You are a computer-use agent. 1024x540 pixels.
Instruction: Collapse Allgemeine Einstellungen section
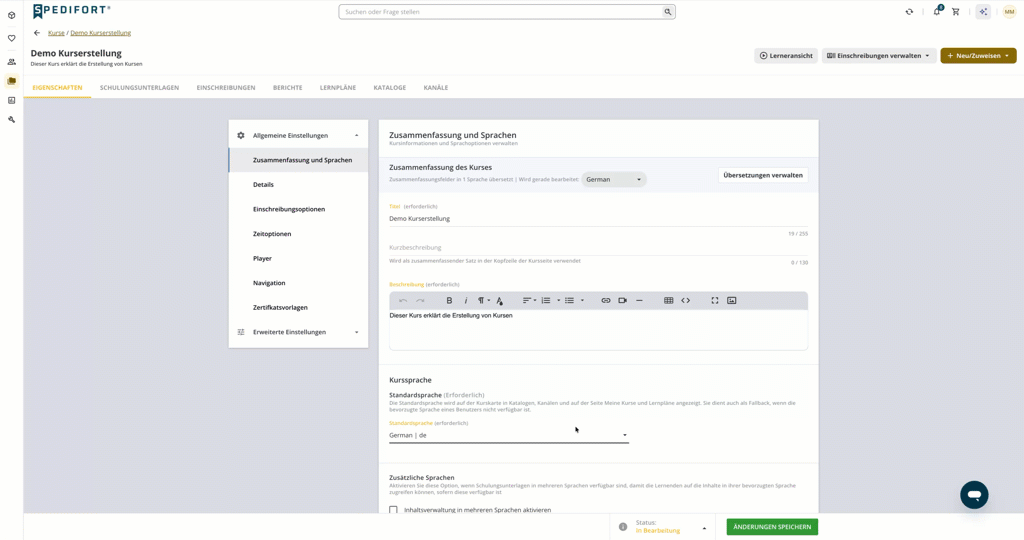pos(298,135)
